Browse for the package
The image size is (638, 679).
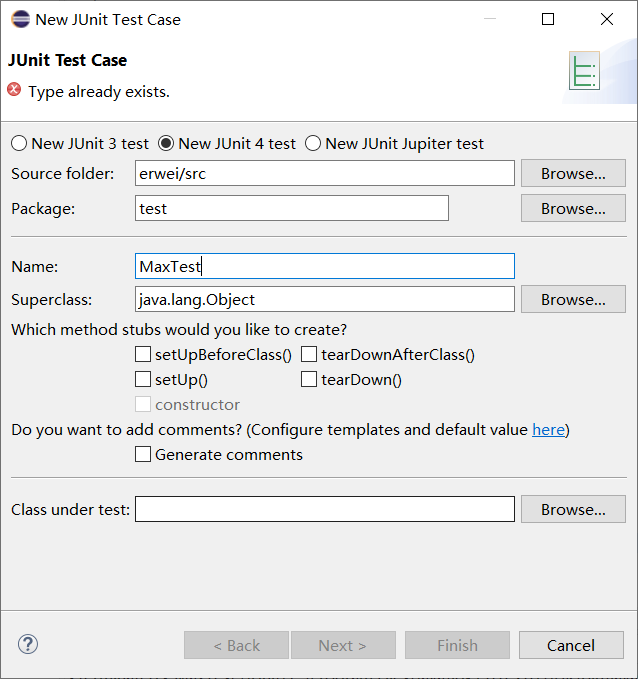pyautogui.click(x=573, y=208)
